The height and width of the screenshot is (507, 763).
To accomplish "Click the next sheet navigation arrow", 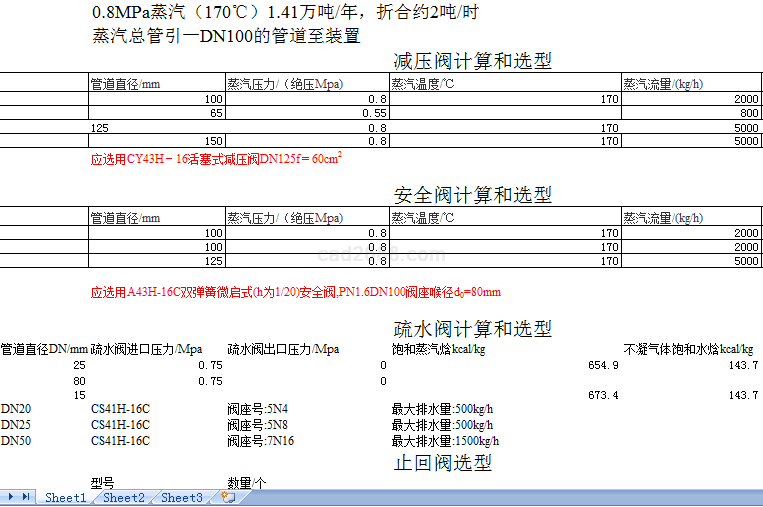I will click(x=13, y=497).
